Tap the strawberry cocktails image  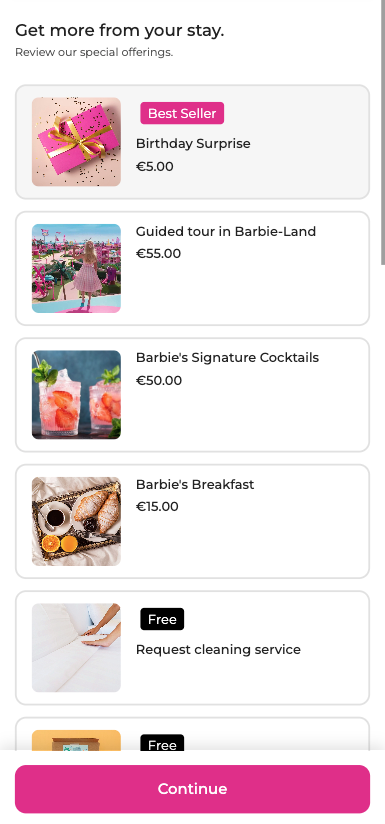pos(76,395)
